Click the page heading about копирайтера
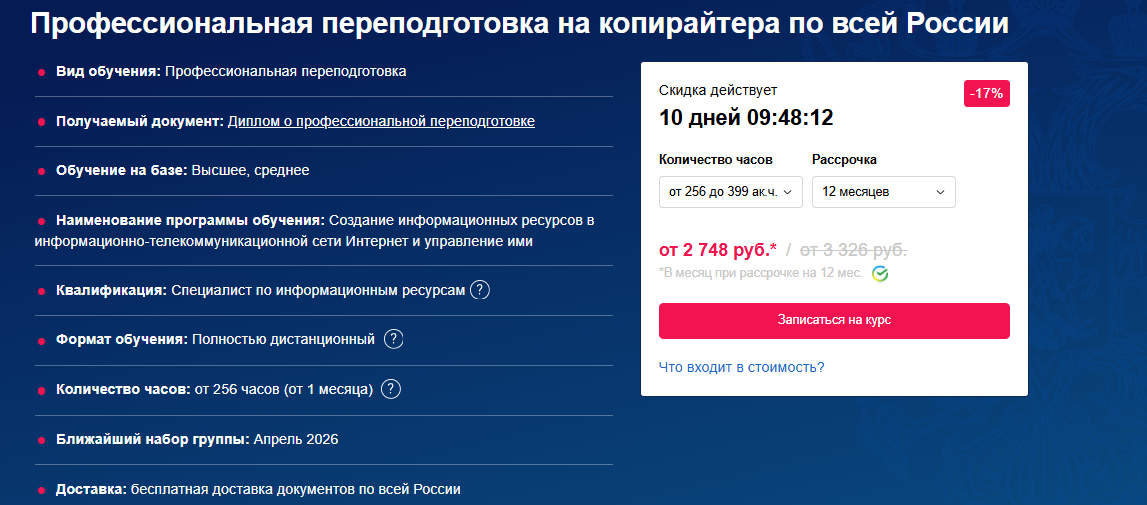Screen dimensions: 1147x505 [x=519, y=24]
